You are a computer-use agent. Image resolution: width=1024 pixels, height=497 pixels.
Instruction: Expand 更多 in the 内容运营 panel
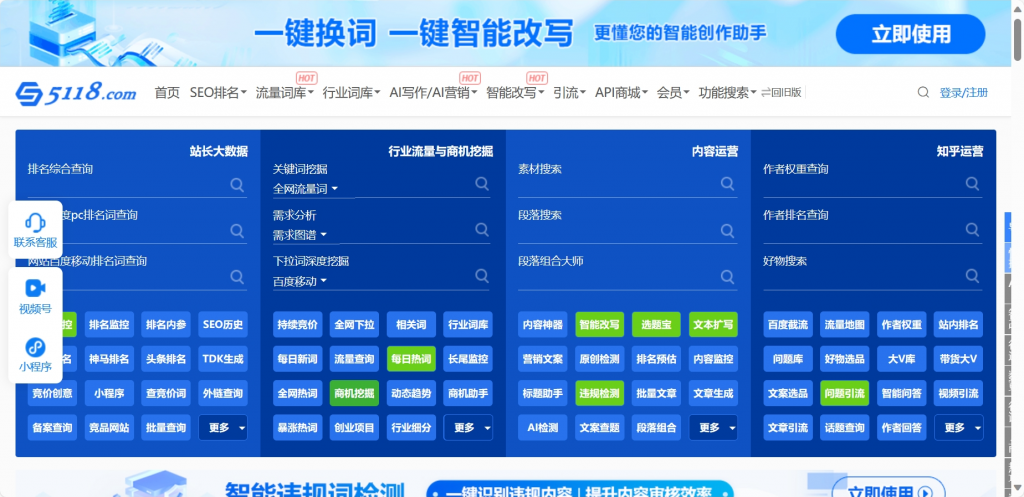coord(714,428)
